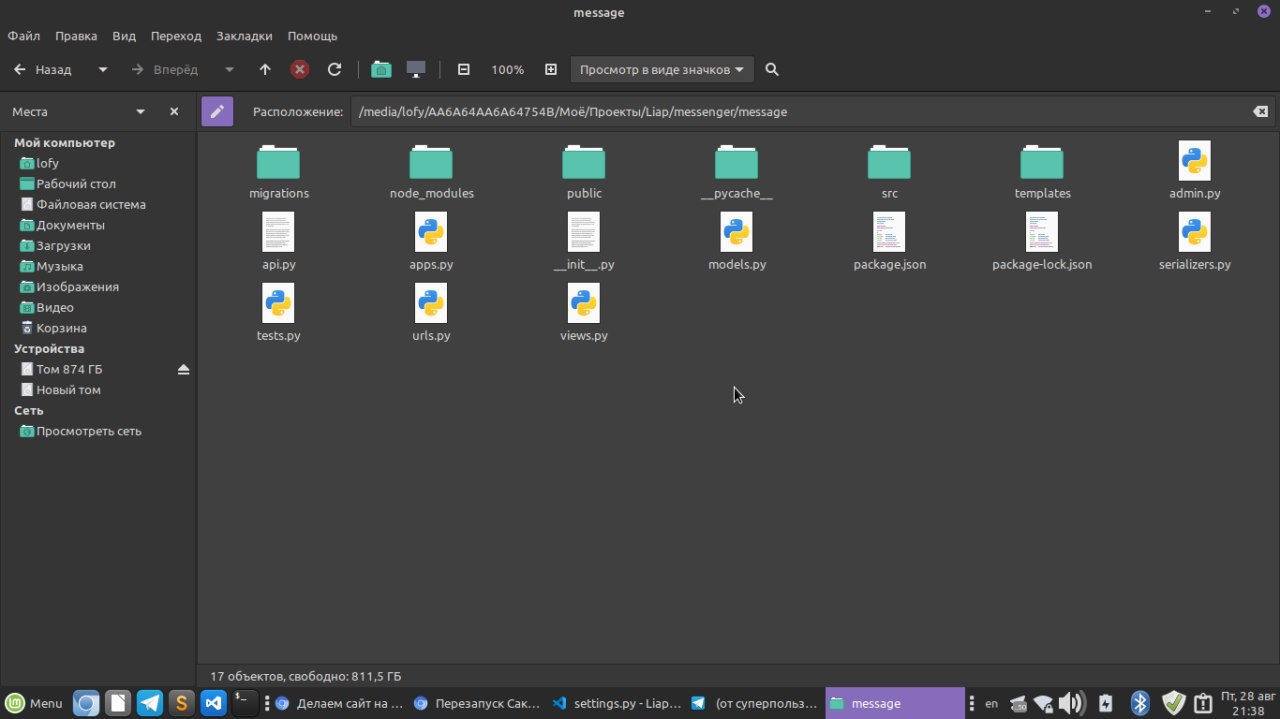Toggle the location edit pencil button

click(217, 112)
